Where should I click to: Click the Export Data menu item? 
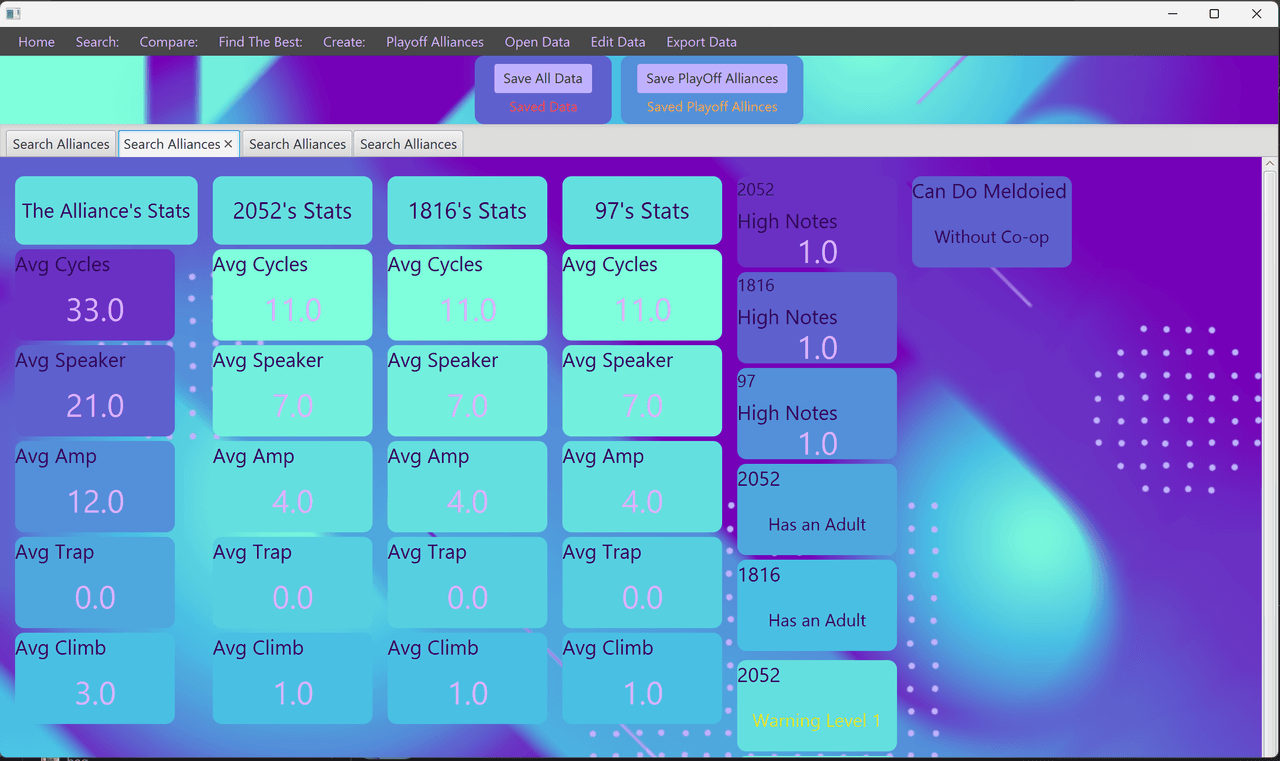(x=701, y=42)
